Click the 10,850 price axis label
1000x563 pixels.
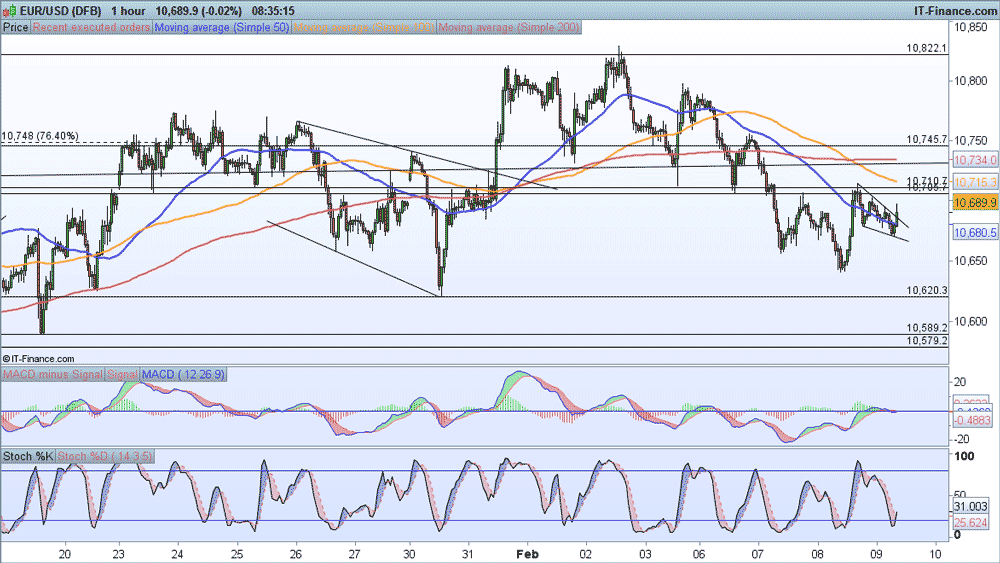(971, 27)
